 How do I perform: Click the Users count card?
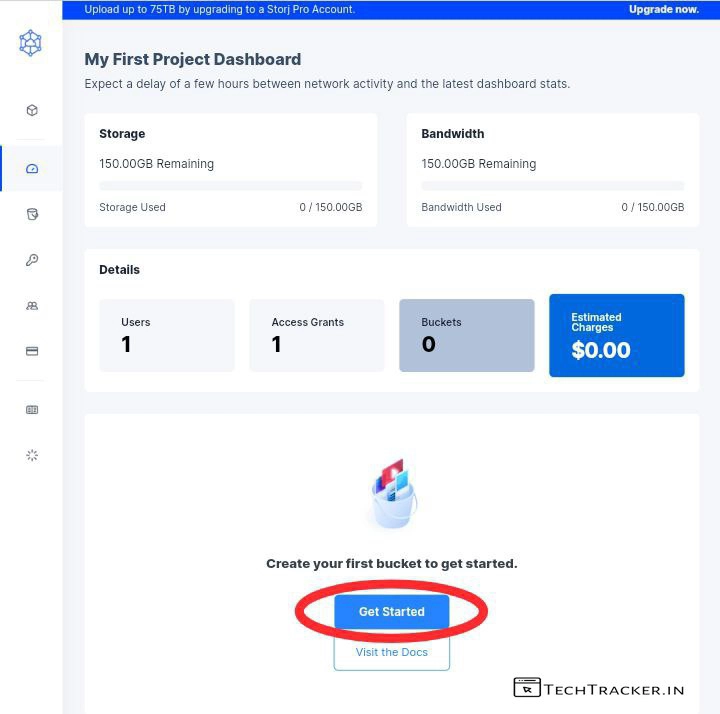tap(167, 336)
